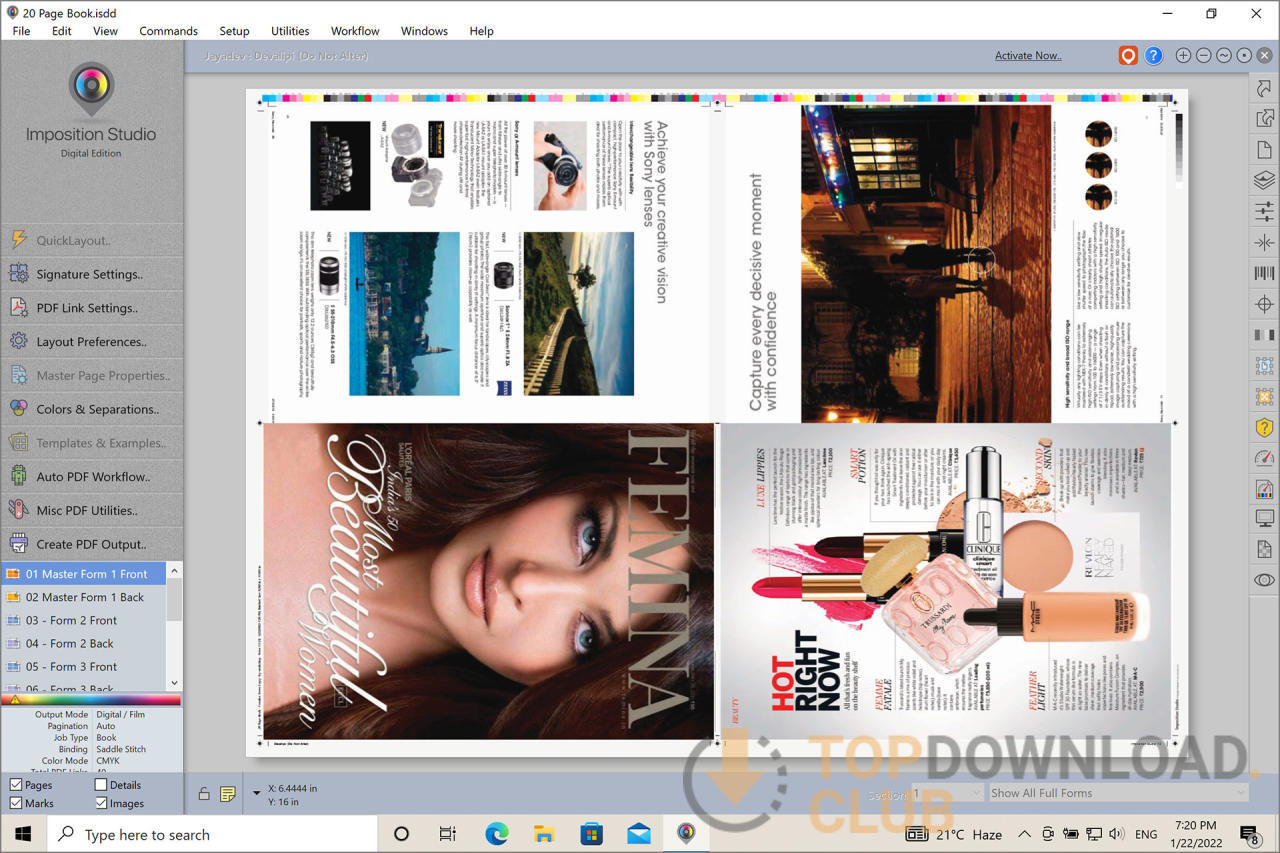Click the grayscale density bar icon in right toolbar
1280x853 pixels.
point(1264,335)
